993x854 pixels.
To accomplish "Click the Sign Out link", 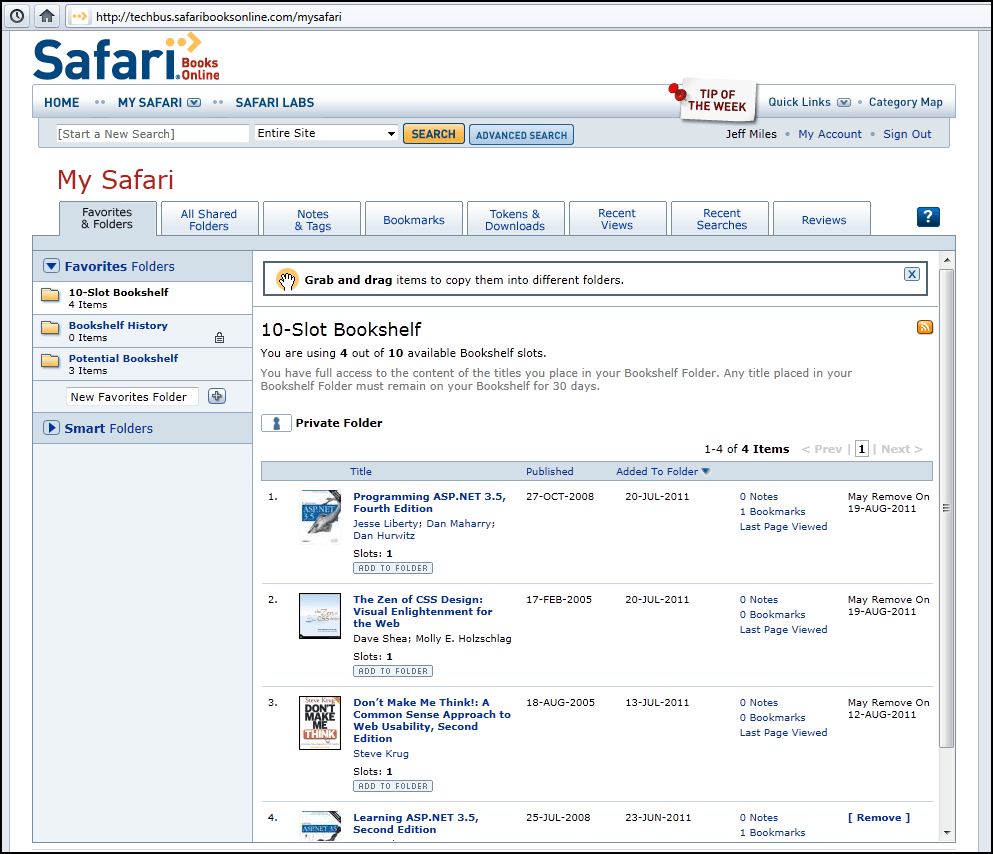I will pyautogui.click(x=907, y=134).
